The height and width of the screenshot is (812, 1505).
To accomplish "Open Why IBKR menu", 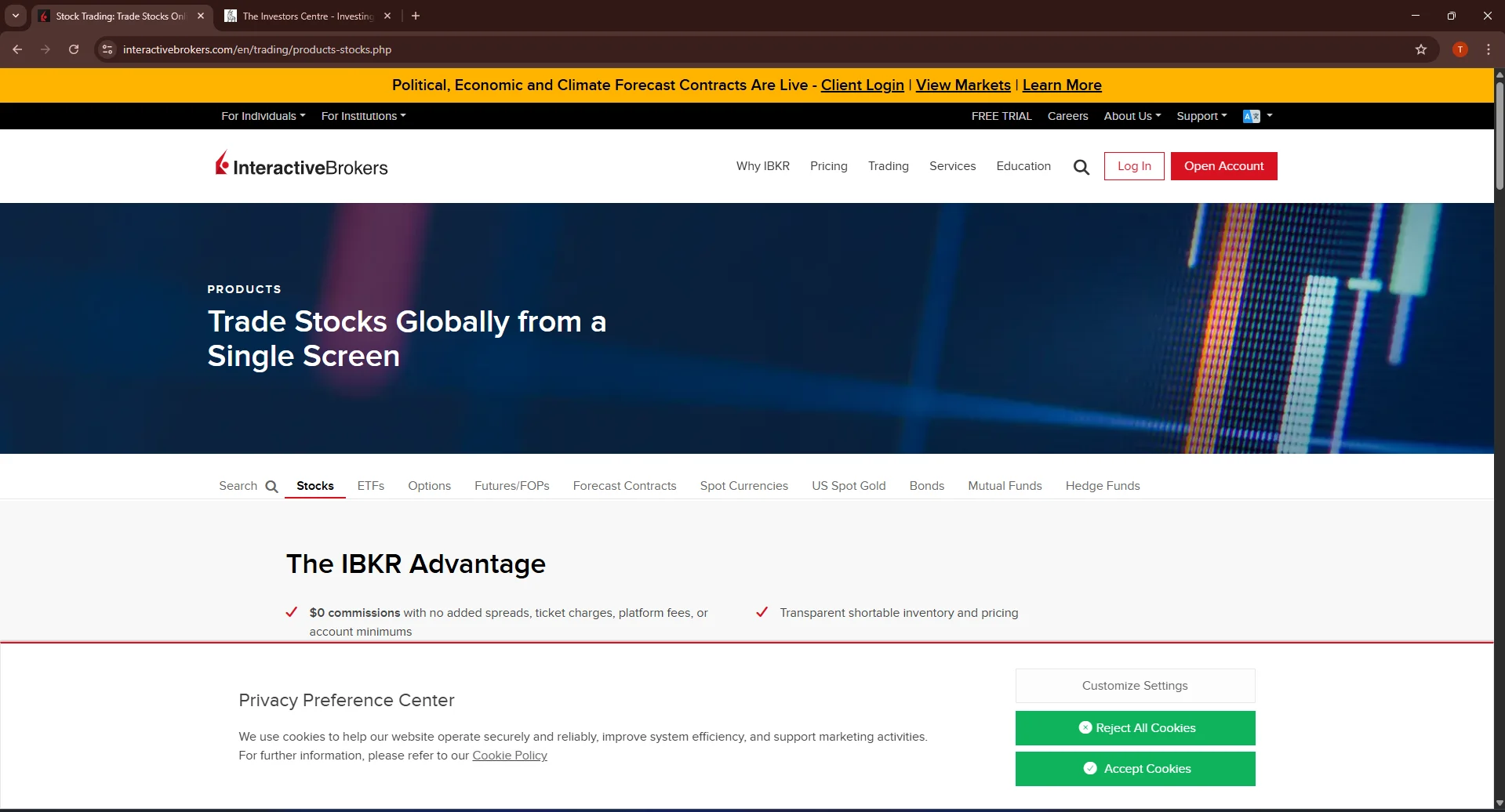I will (x=763, y=166).
